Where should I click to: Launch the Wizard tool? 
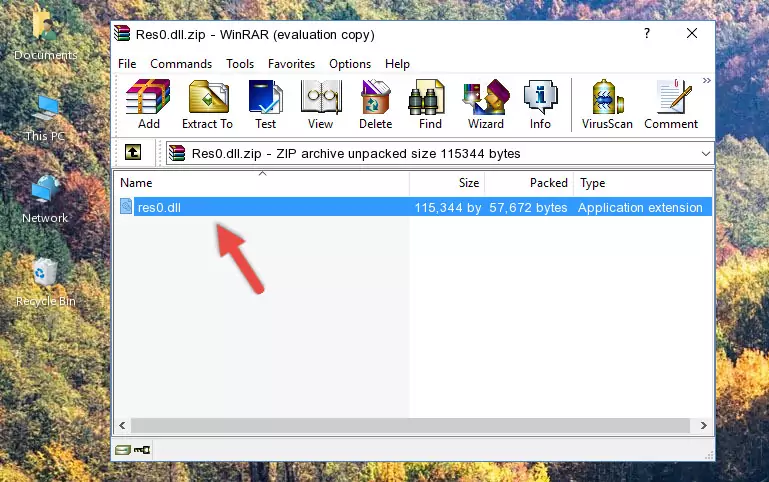[486, 104]
